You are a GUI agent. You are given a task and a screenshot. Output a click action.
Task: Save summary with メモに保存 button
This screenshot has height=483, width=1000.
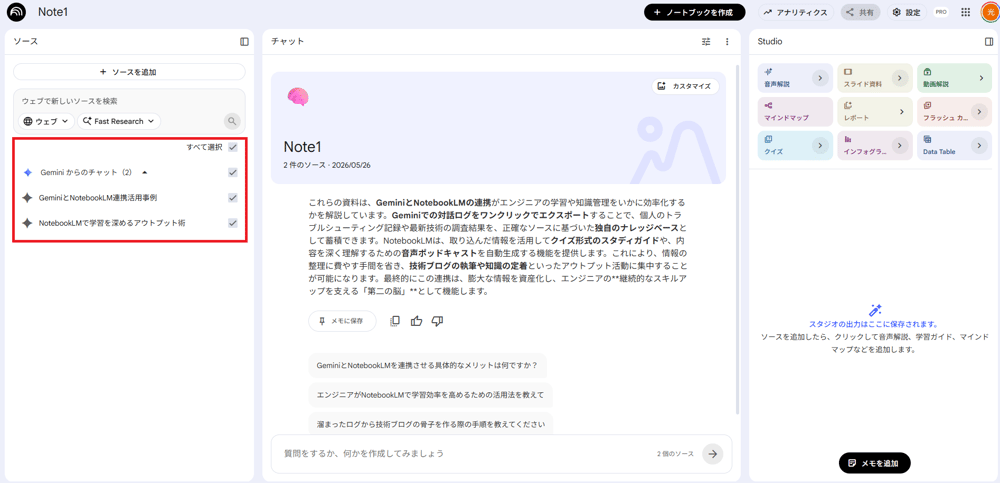(x=342, y=321)
